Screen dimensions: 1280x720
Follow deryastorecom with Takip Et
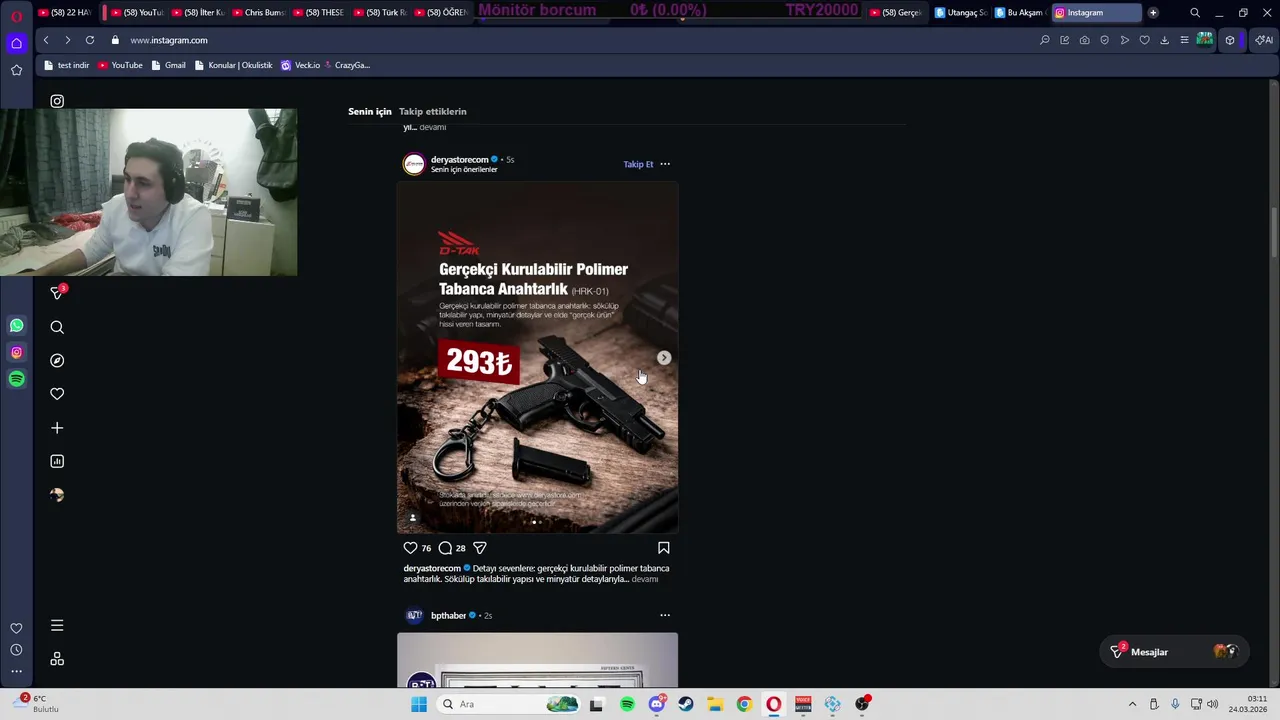click(638, 164)
